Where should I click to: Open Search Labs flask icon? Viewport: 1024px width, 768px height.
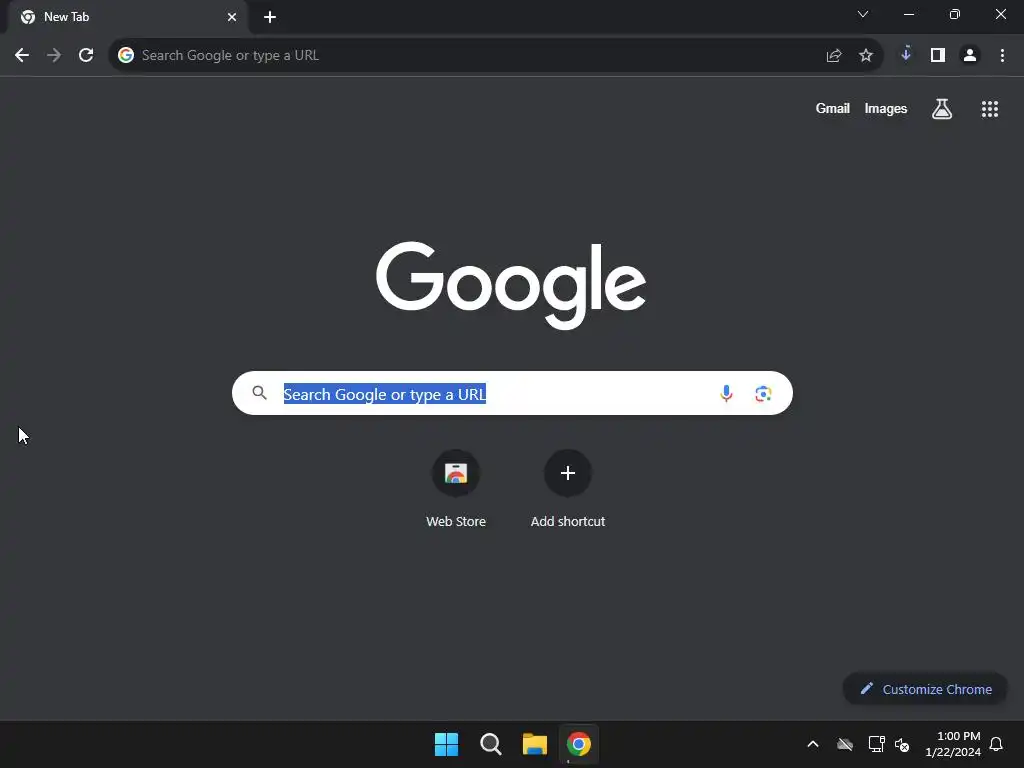tap(942, 108)
